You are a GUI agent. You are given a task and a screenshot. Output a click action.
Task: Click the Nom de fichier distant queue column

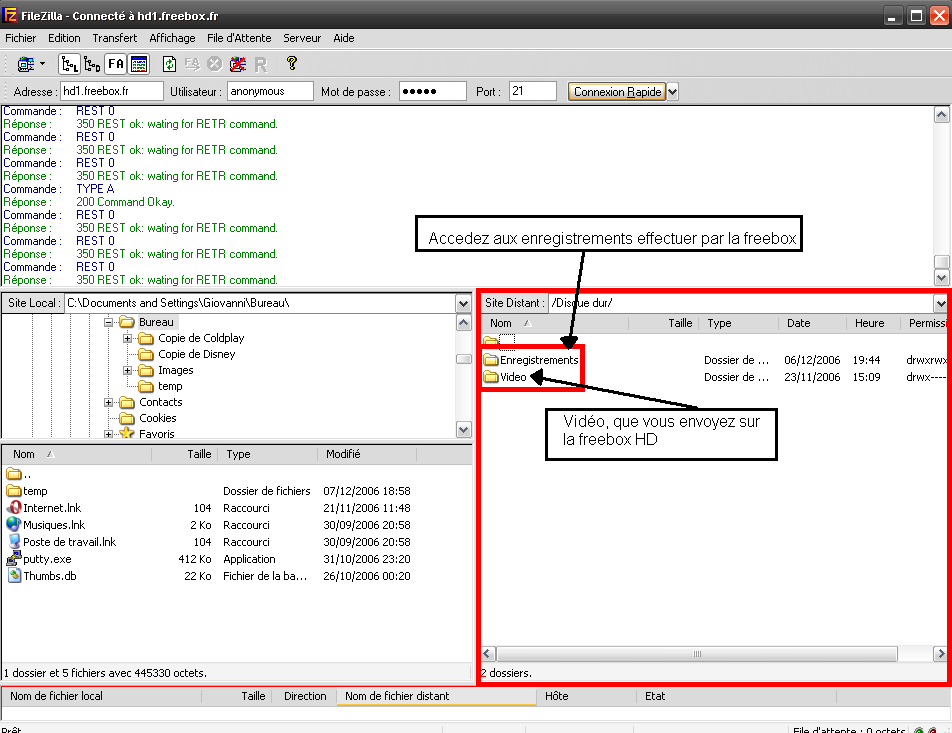tap(436, 696)
